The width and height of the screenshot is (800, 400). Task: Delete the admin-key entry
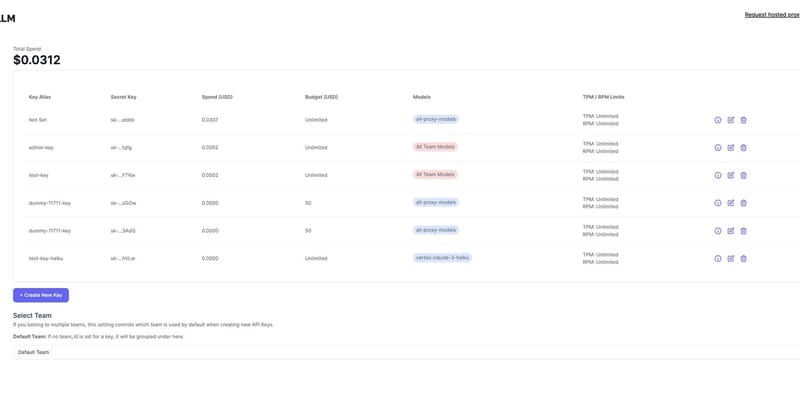tap(743, 148)
